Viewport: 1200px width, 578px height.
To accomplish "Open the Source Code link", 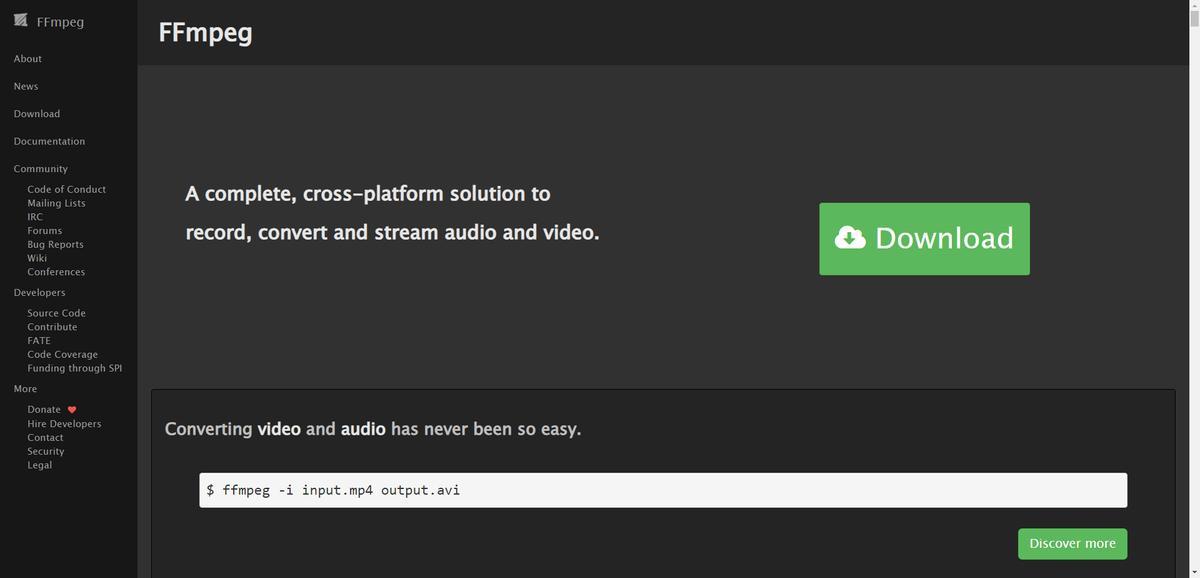I will (56, 313).
